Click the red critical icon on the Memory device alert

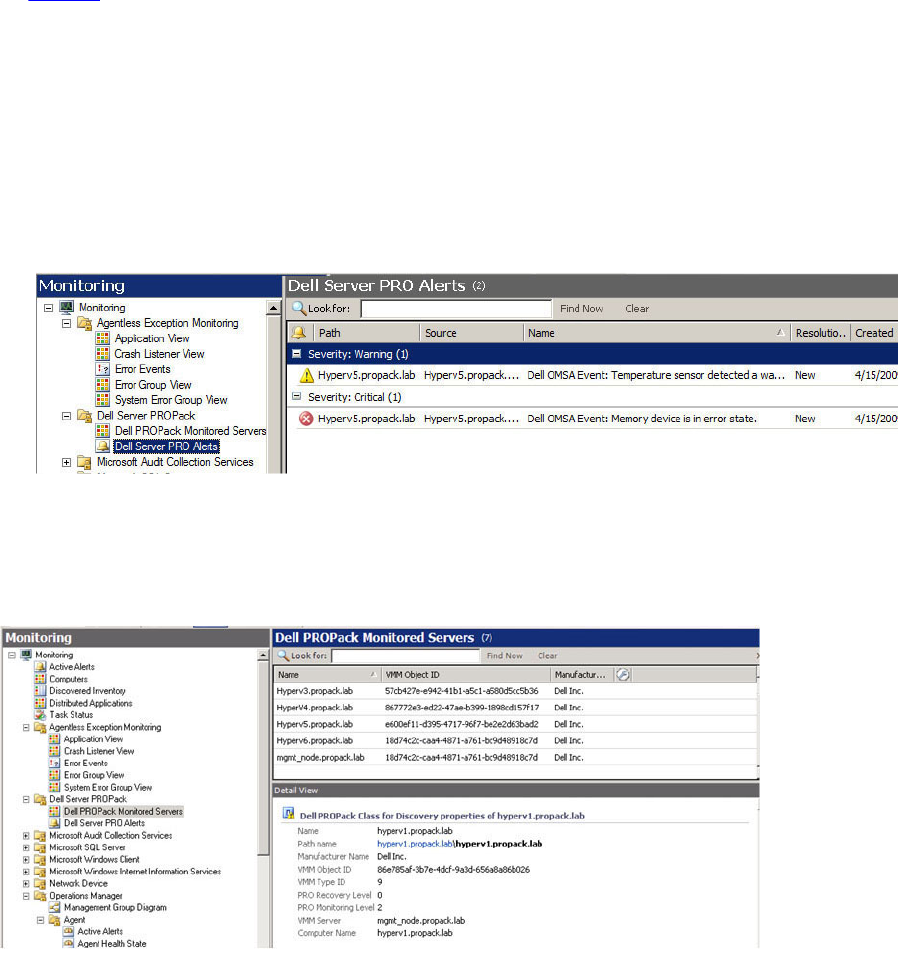306,418
